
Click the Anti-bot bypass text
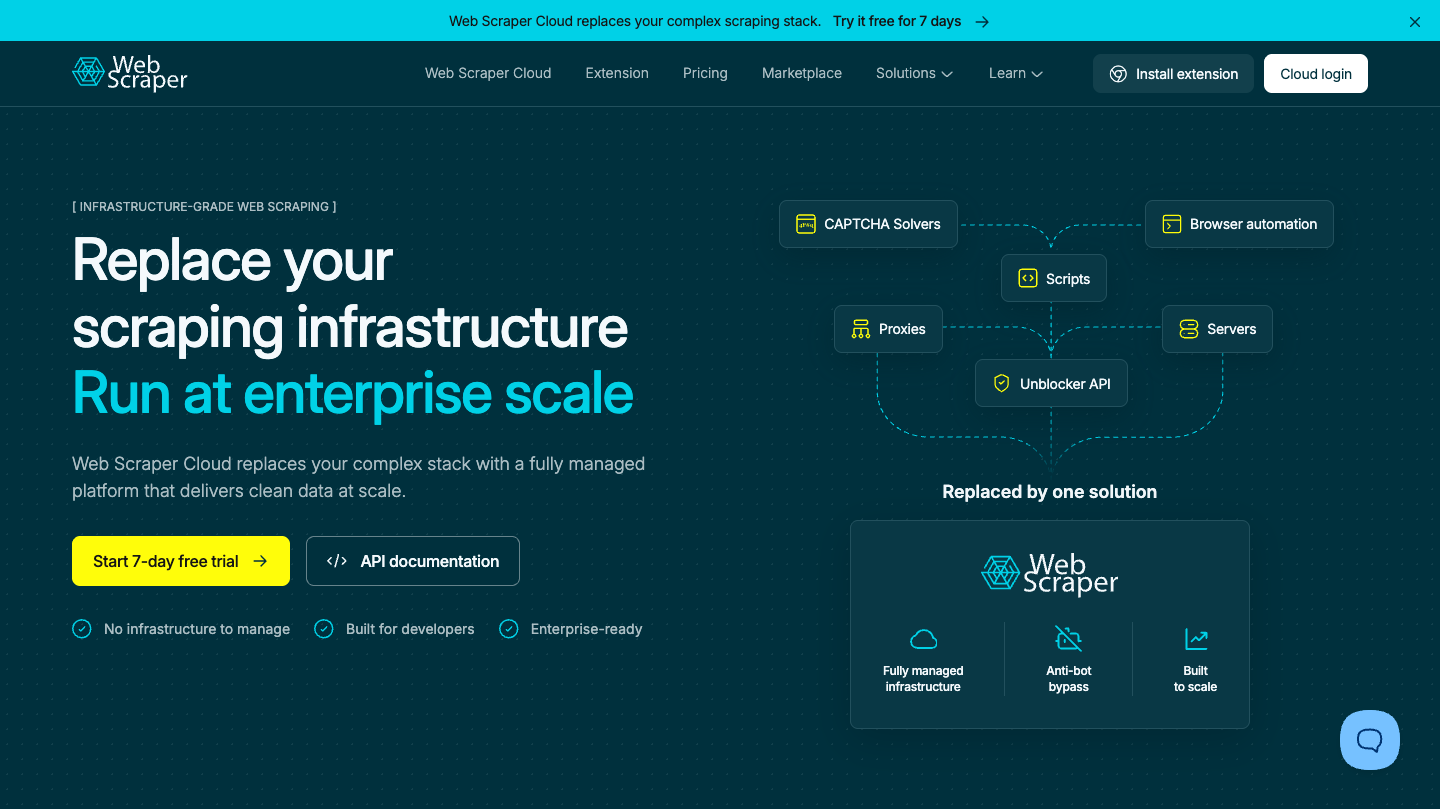coord(1069,679)
